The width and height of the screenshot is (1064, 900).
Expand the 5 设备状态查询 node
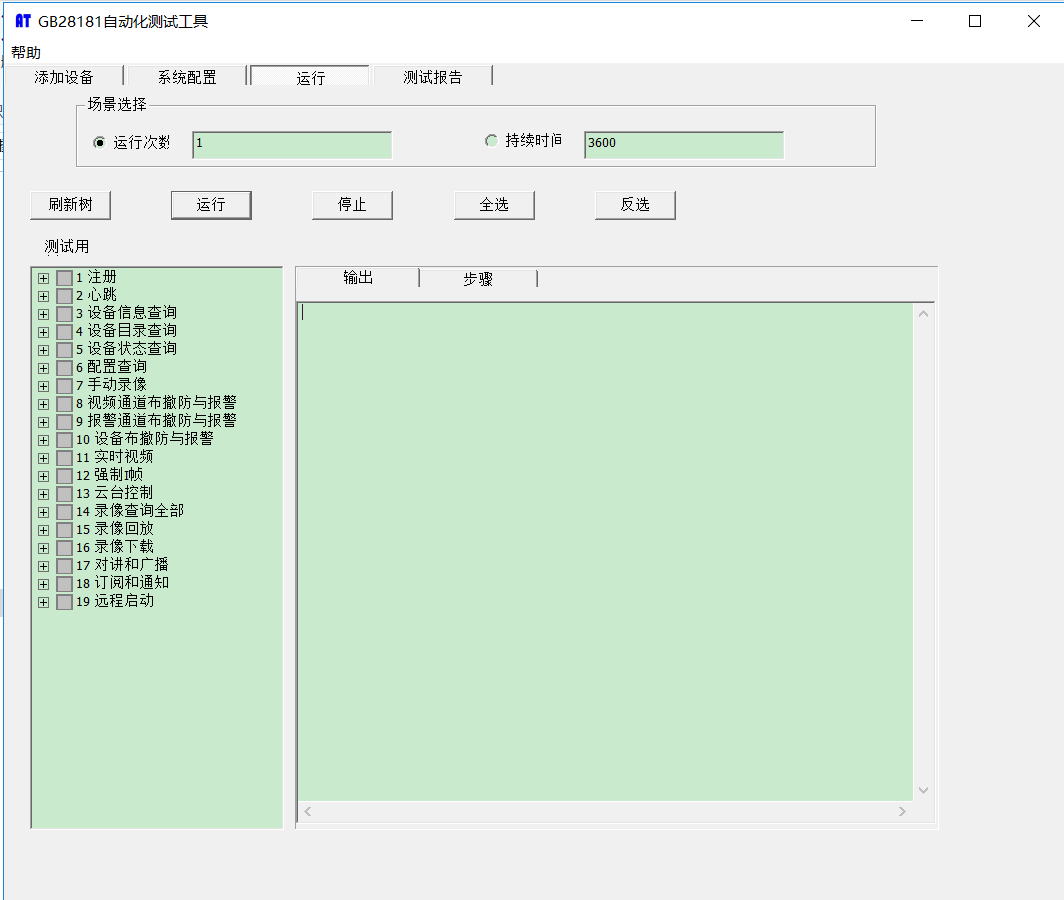point(43,350)
